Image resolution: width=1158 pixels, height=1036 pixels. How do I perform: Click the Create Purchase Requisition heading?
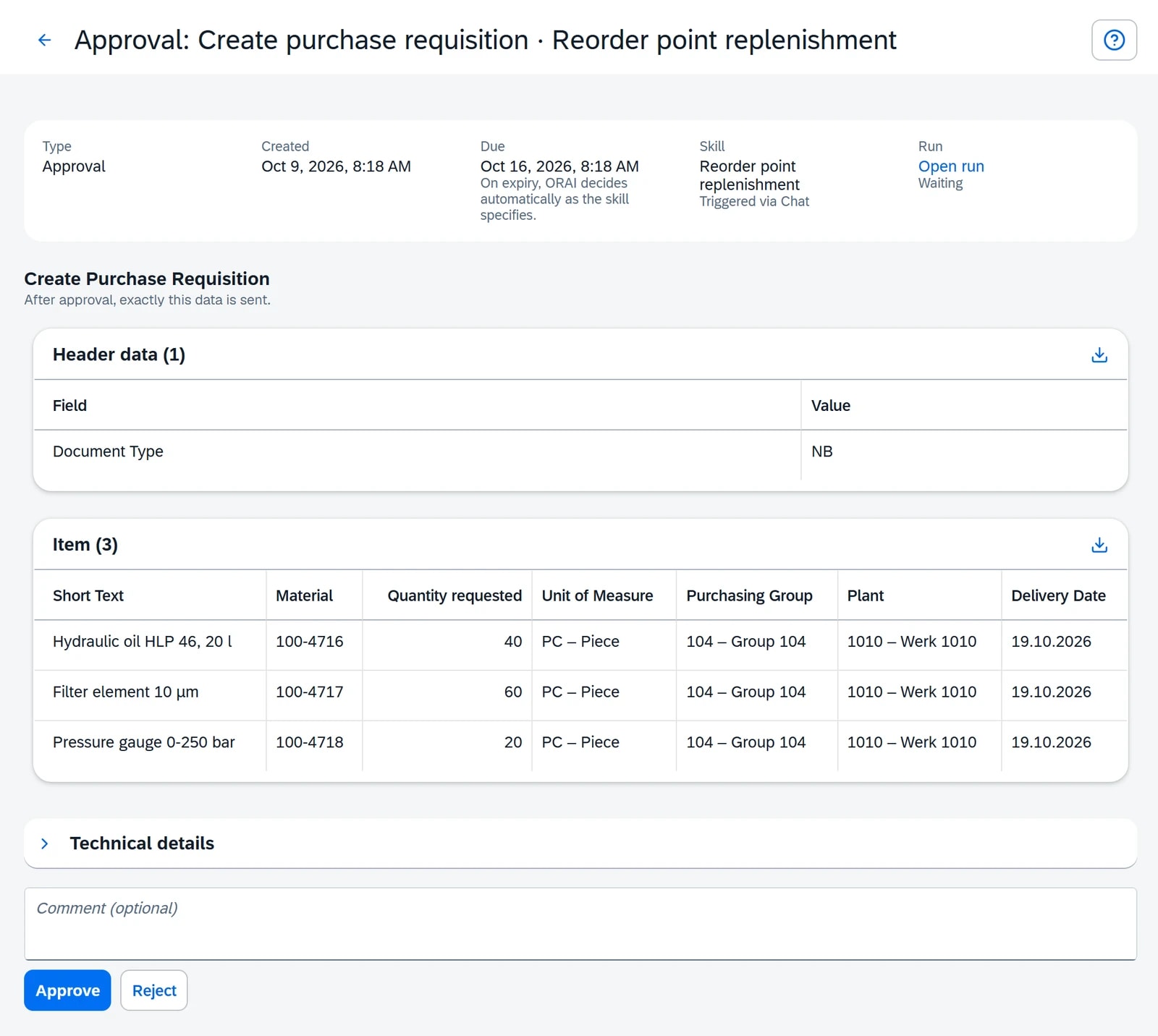pyautogui.click(x=147, y=279)
